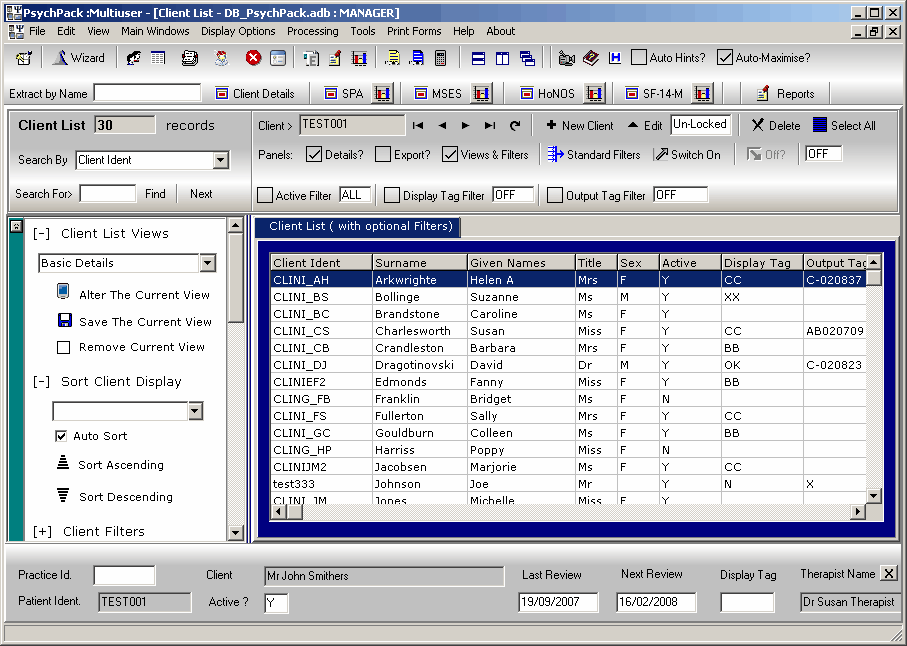The width and height of the screenshot is (907, 646).
Task: Open the chart icon next to SPA
Action: (381, 94)
